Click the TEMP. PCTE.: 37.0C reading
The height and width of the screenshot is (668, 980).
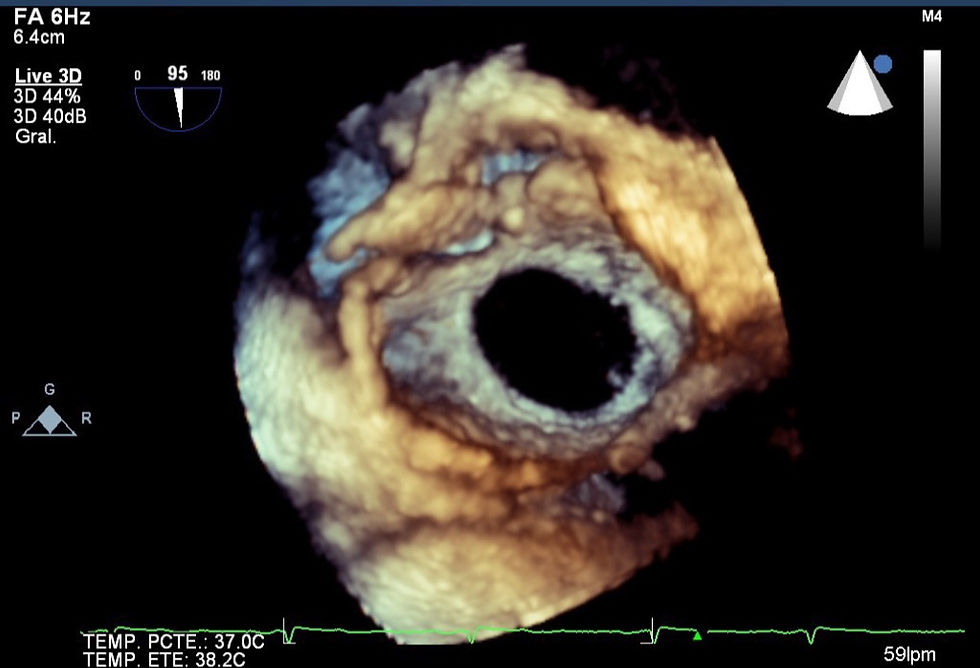tap(174, 642)
